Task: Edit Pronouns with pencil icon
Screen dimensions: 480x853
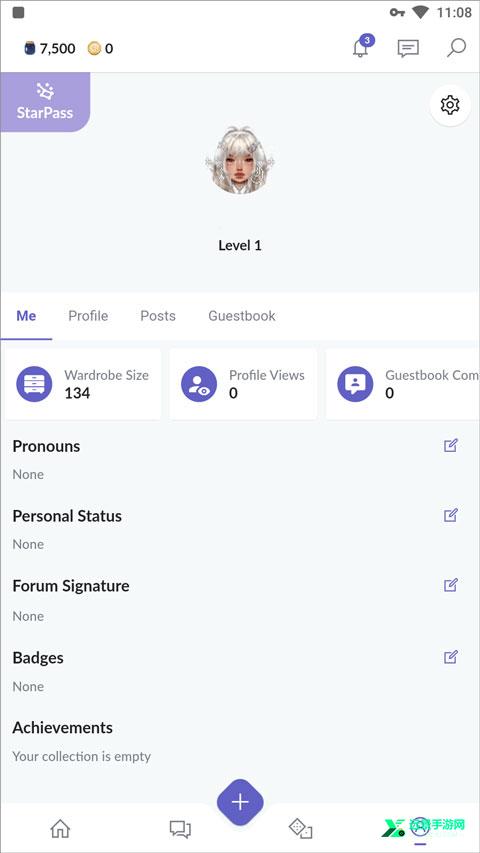Action: (x=451, y=446)
